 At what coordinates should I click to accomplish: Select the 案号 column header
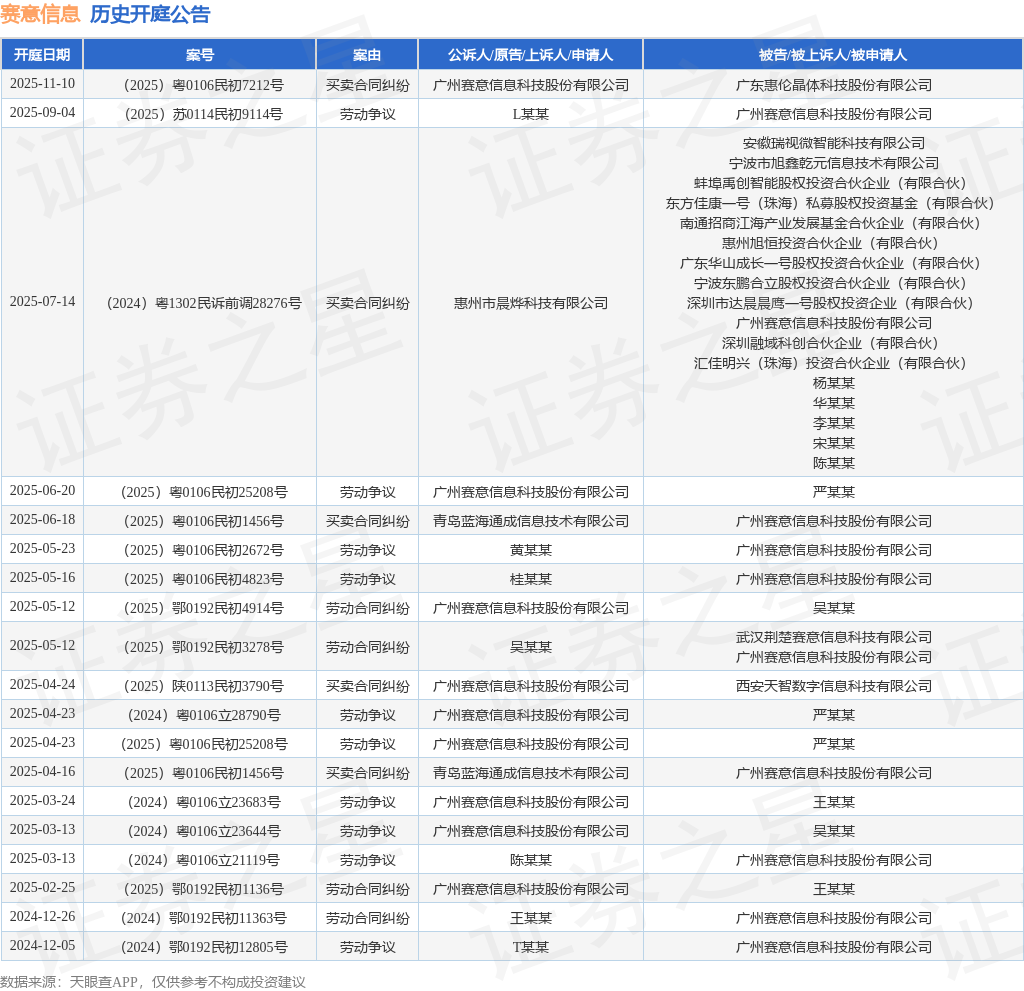pyautogui.click(x=200, y=55)
